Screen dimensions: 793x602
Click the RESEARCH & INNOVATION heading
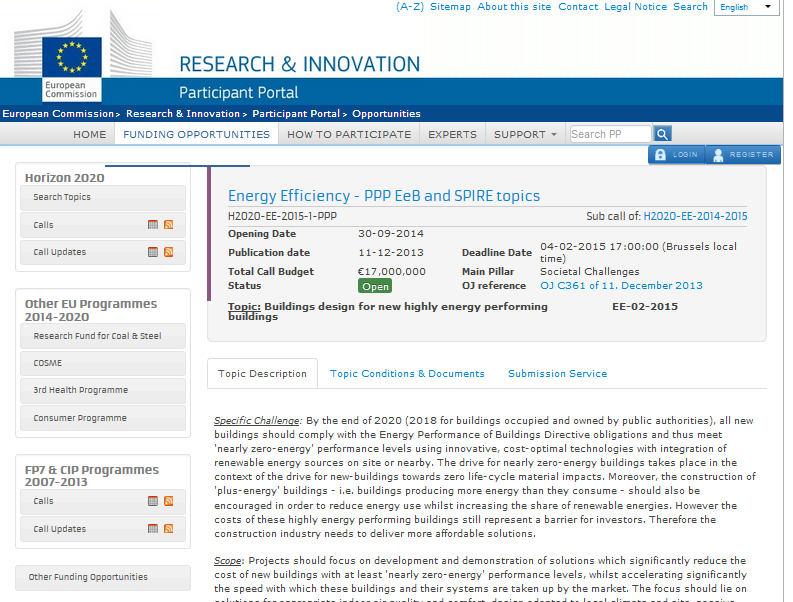(x=299, y=64)
